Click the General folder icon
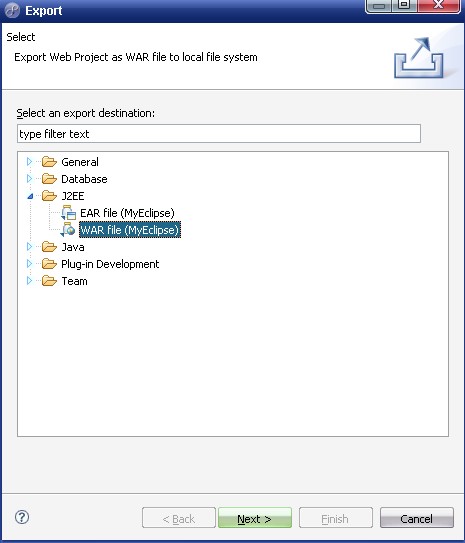The height and width of the screenshot is (543, 465). pyautogui.click(x=49, y=162)
